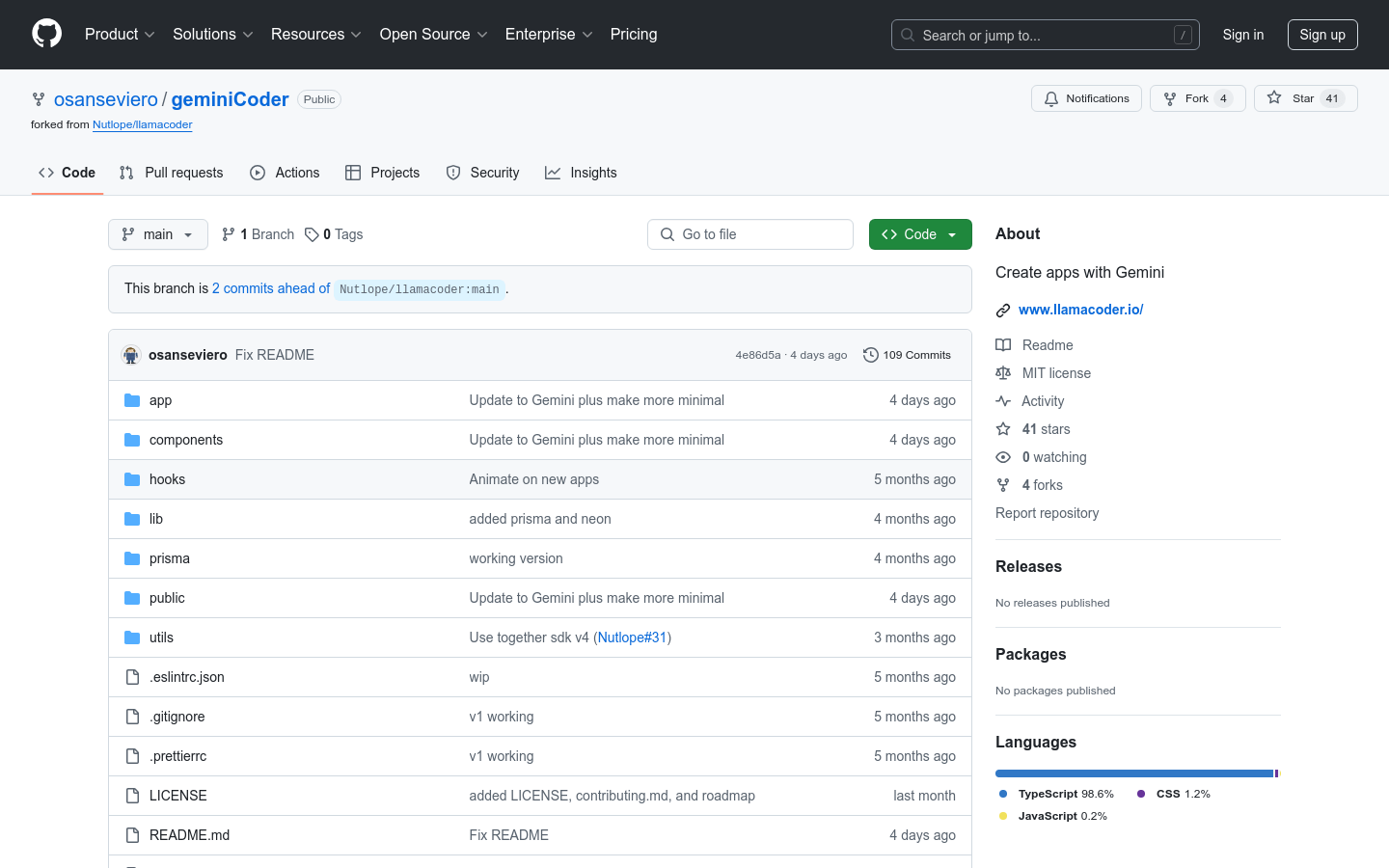Click the hooks folder icon

132,479
